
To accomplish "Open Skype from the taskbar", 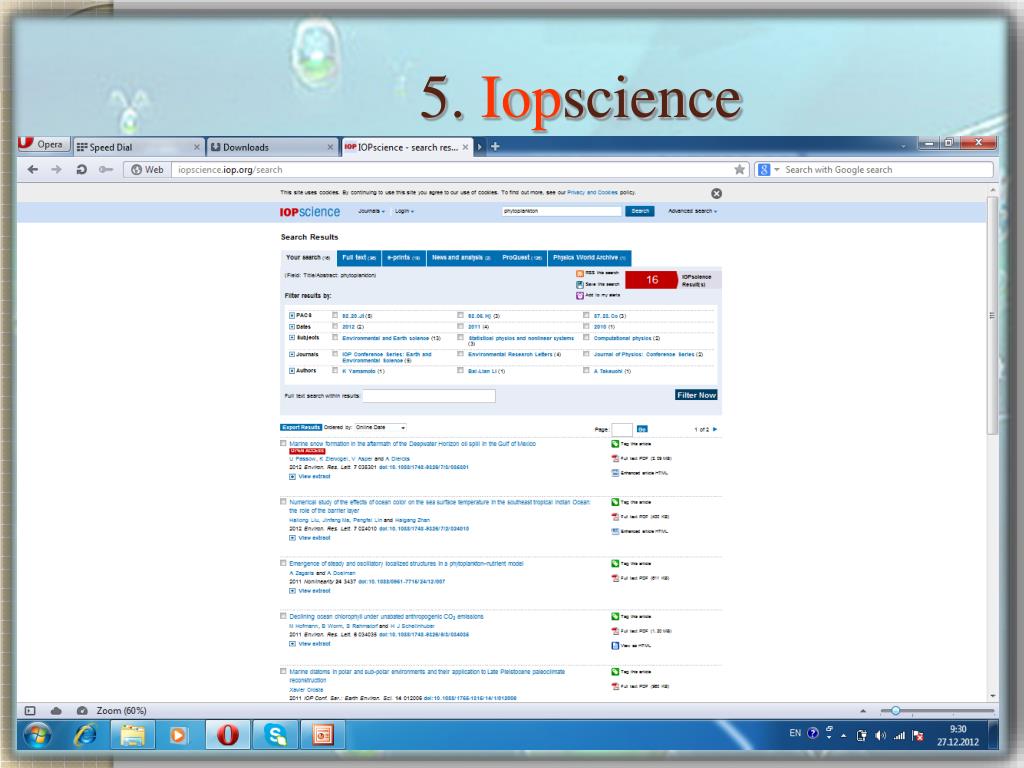I will (x=275, y=735).
